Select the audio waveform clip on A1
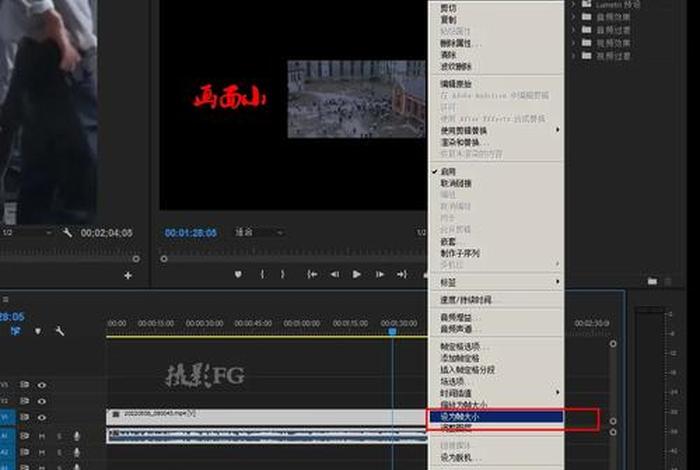Image resolution: width=700 pixels, height=470 pixels. click(267, 436)
